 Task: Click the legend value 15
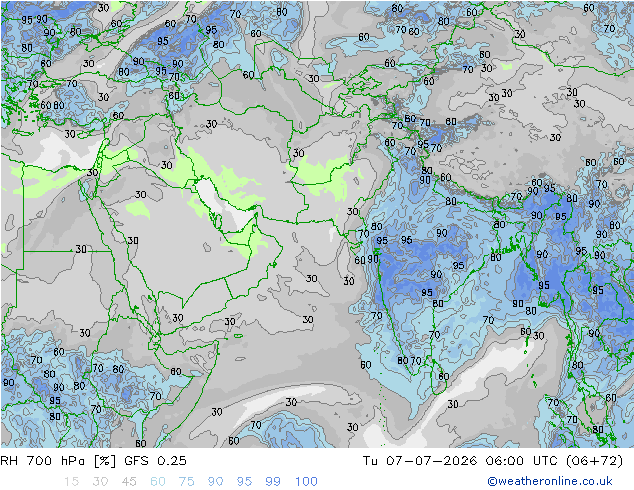pos(71,482)
